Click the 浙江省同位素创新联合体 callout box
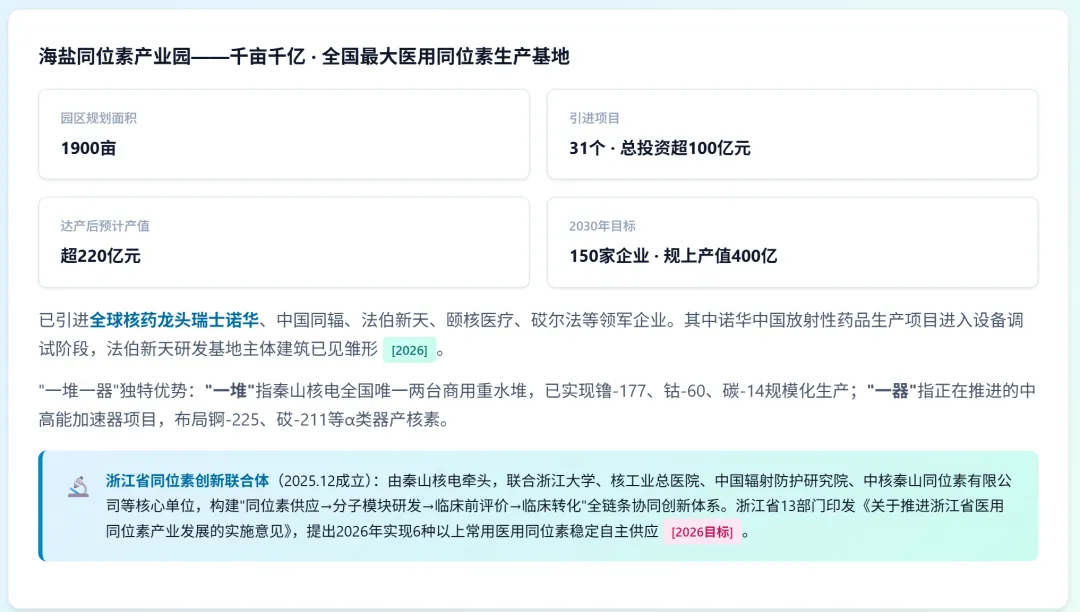 (x=538, y=506)
